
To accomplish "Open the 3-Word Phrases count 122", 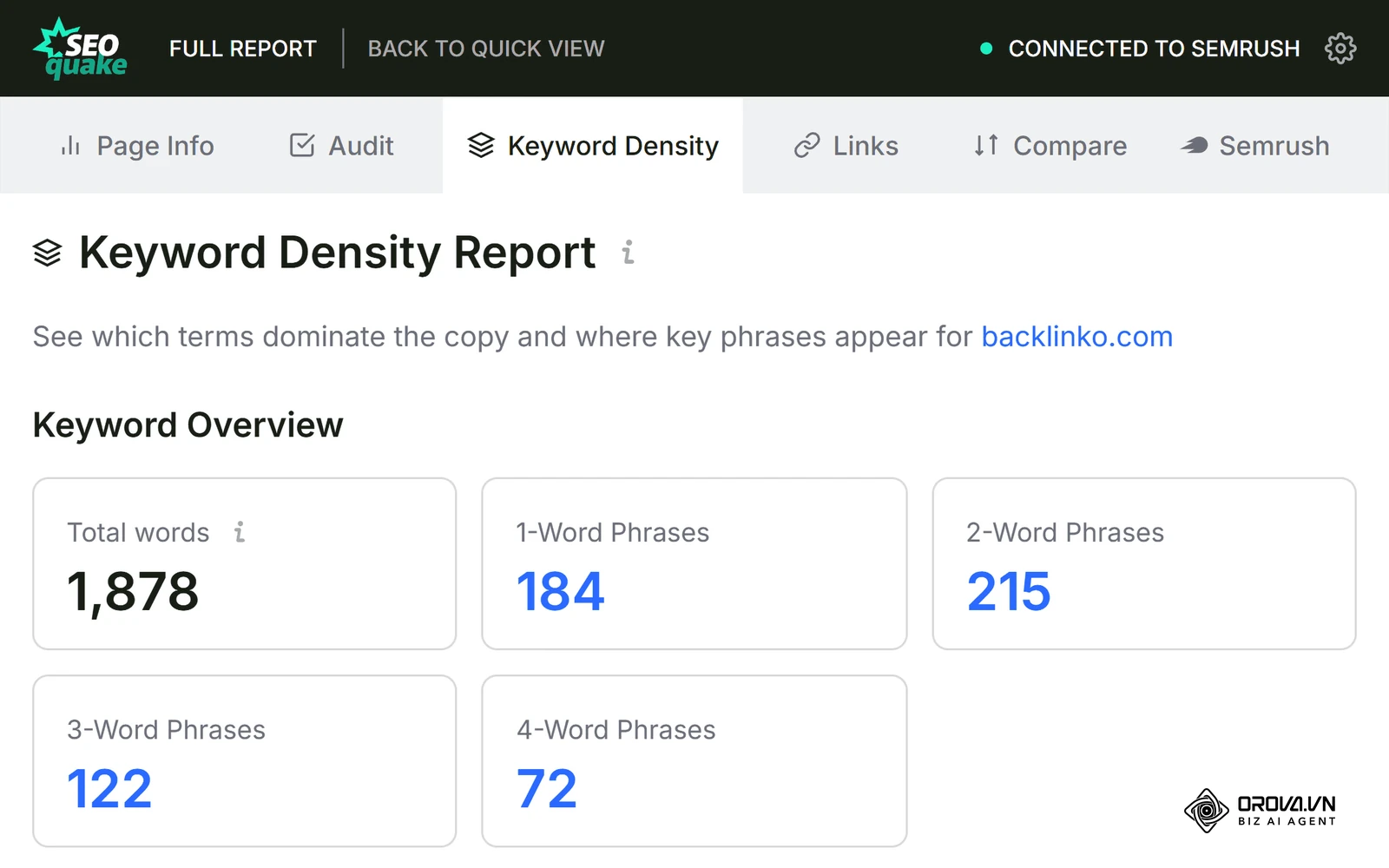I will pos(109,789).
